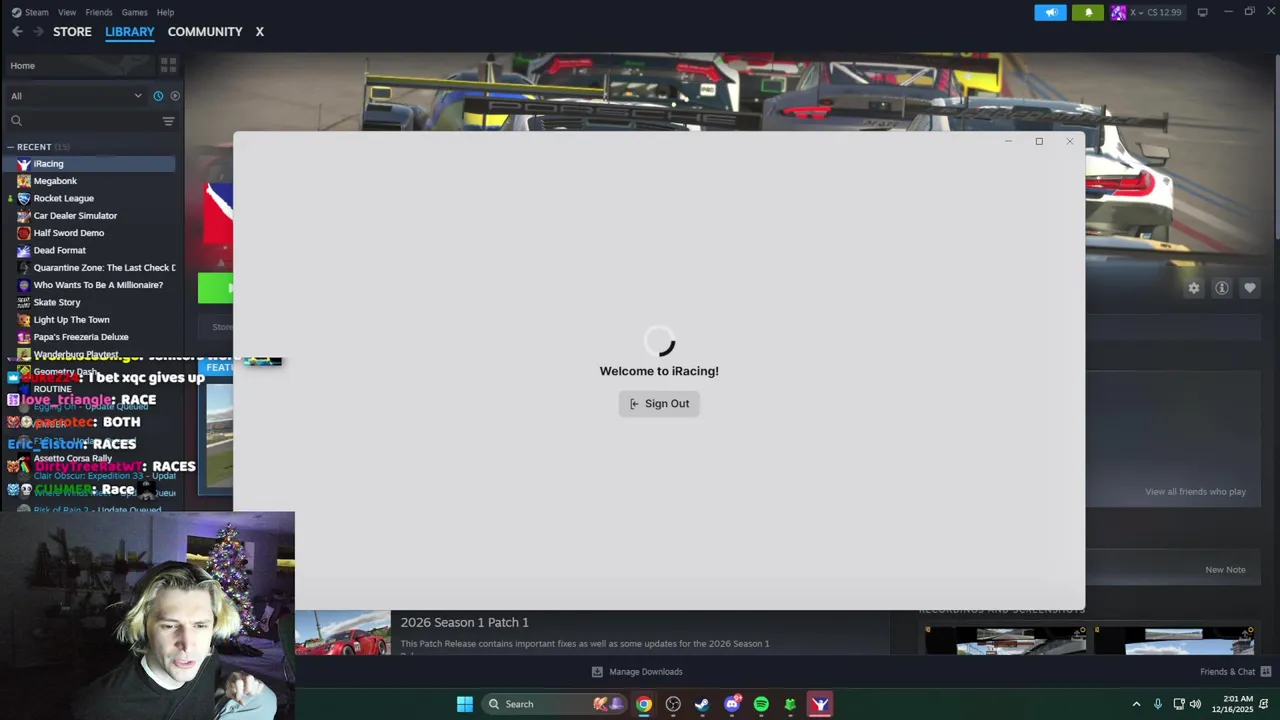Open OBS Studio from taskbar

[x=673, y=704]
